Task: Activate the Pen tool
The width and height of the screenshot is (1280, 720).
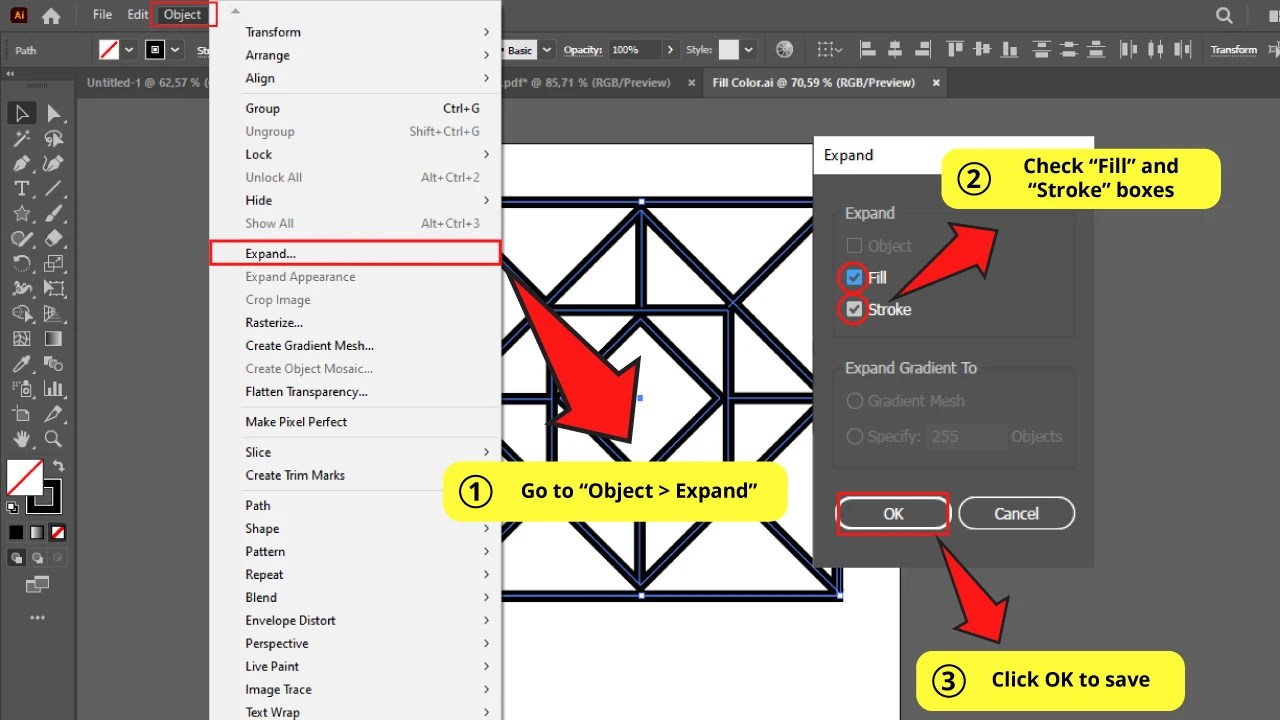Action: (x=22, y=163)
